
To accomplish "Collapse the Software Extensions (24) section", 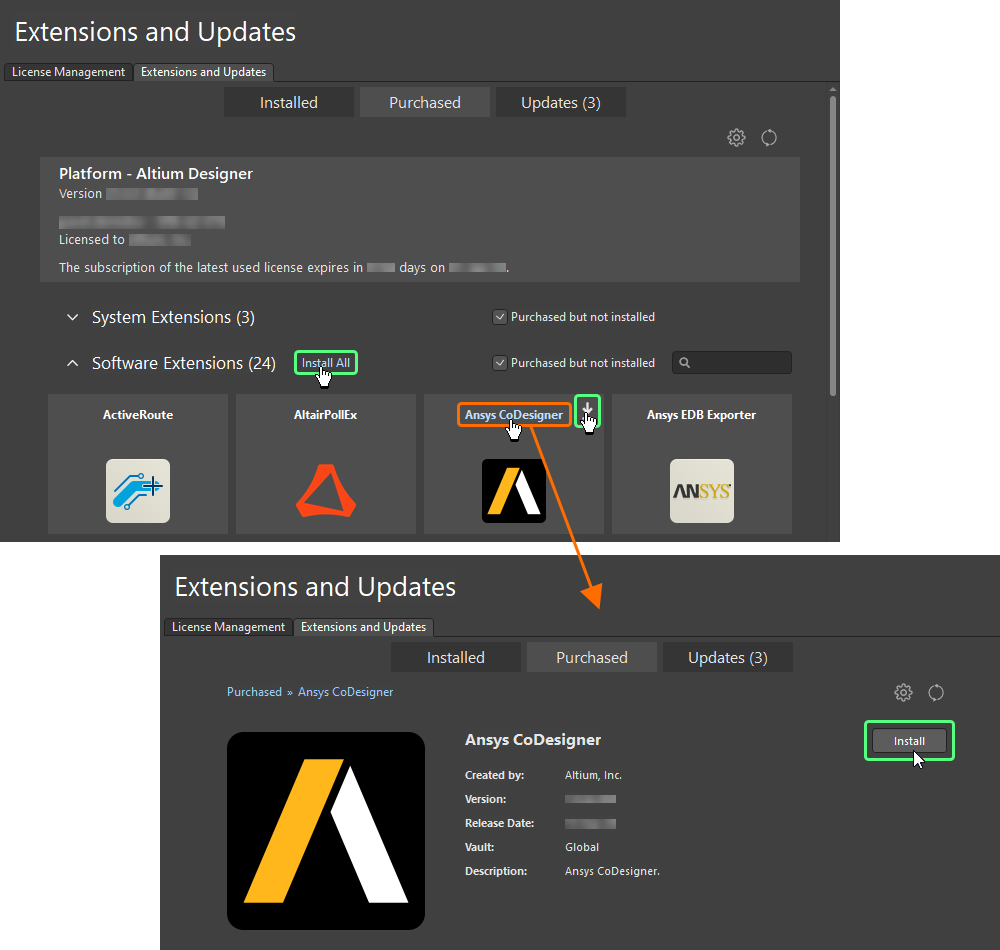I will 73,363.
